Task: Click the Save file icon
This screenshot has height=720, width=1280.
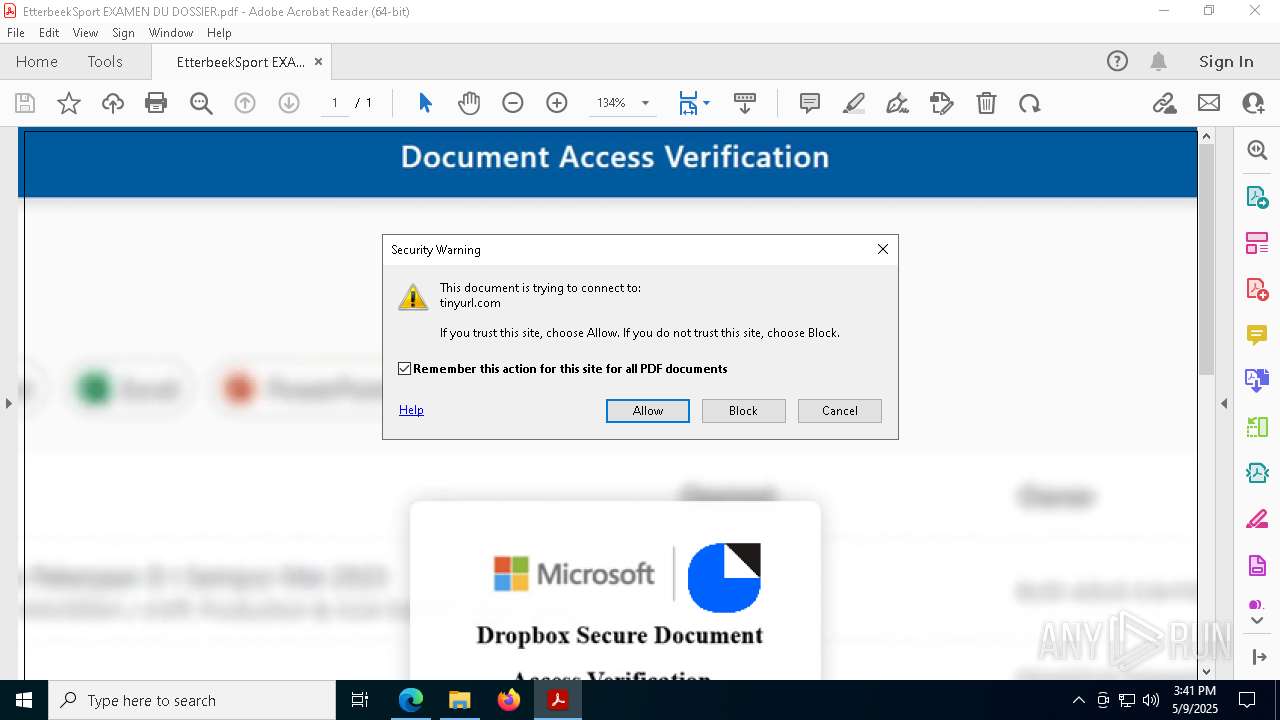Action: point(25,103)
